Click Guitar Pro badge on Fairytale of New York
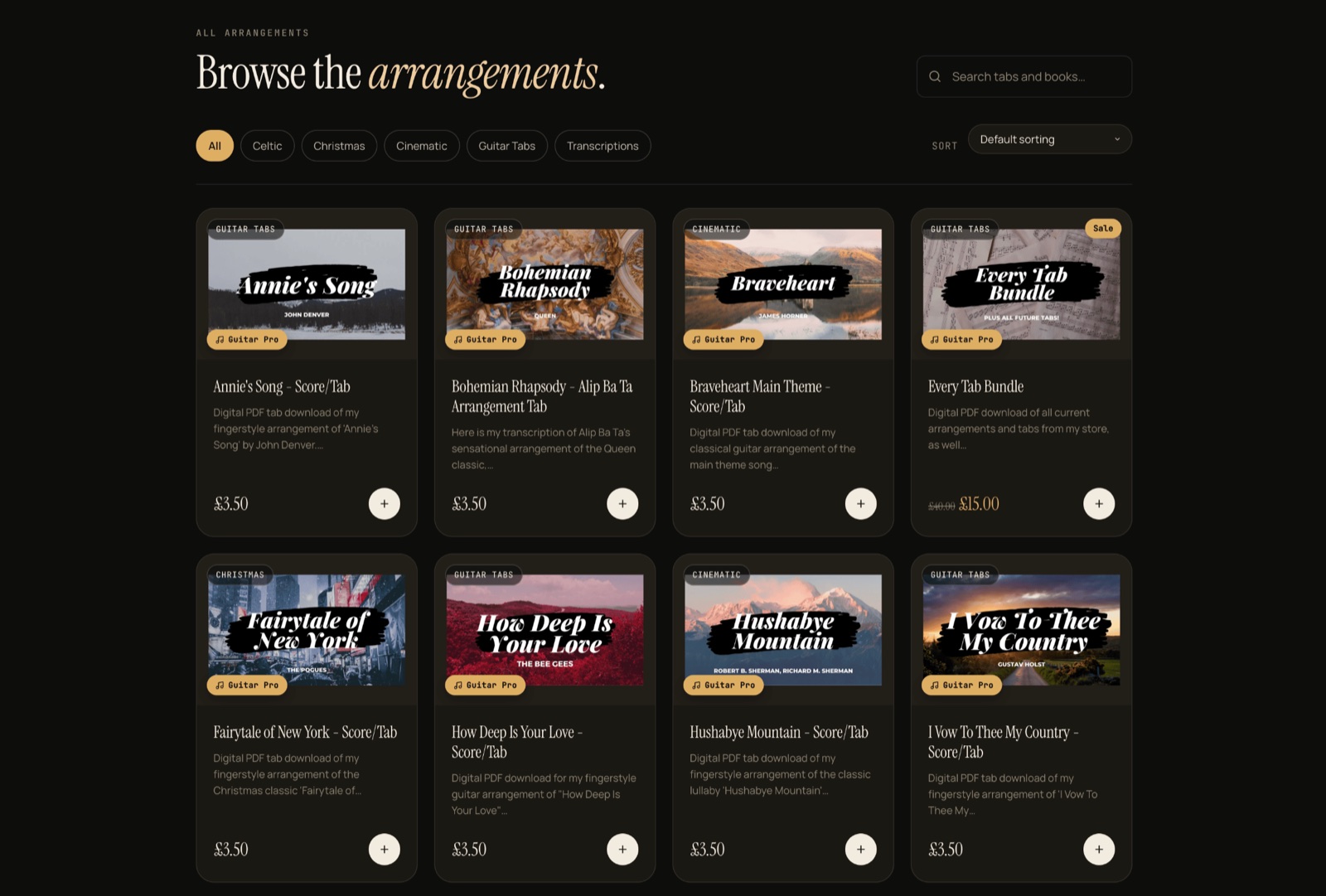1326x896 pixels. tap(247, 685)
